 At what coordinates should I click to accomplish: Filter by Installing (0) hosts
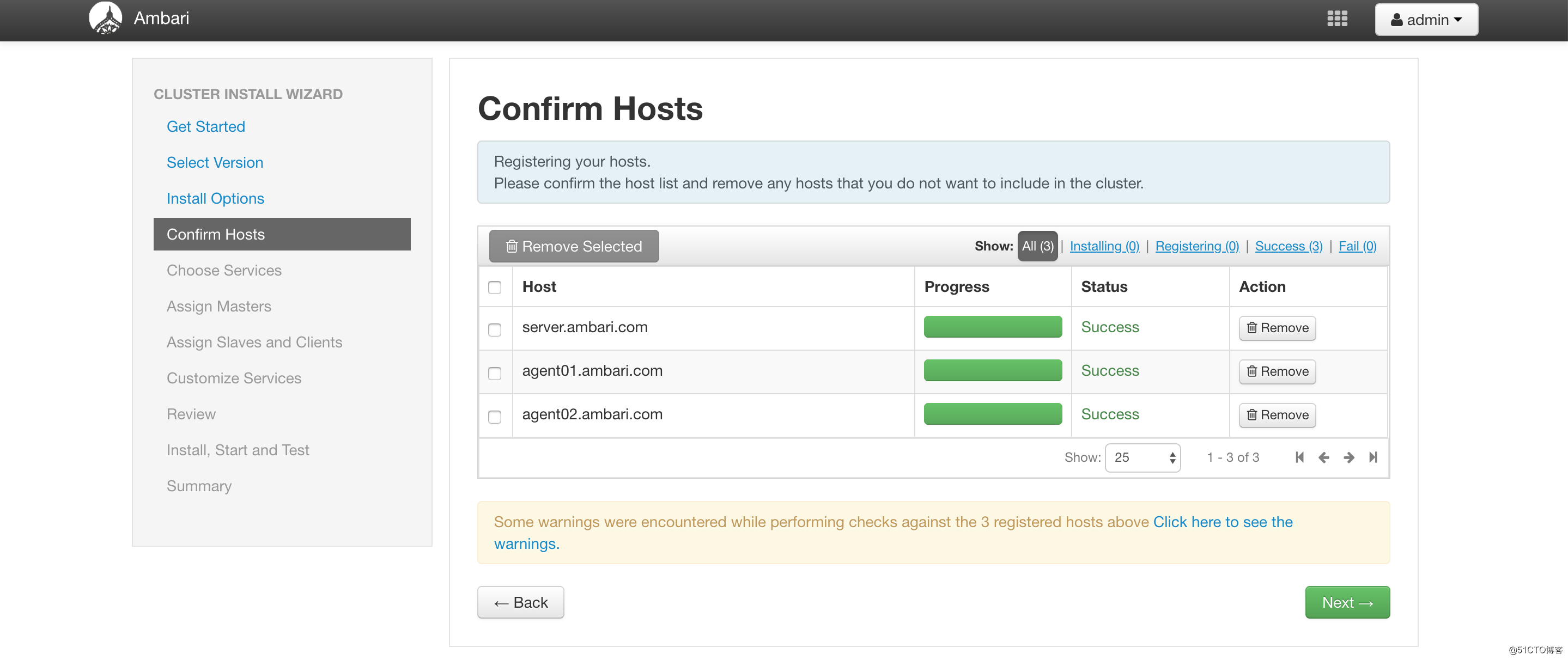[1104, 246]
